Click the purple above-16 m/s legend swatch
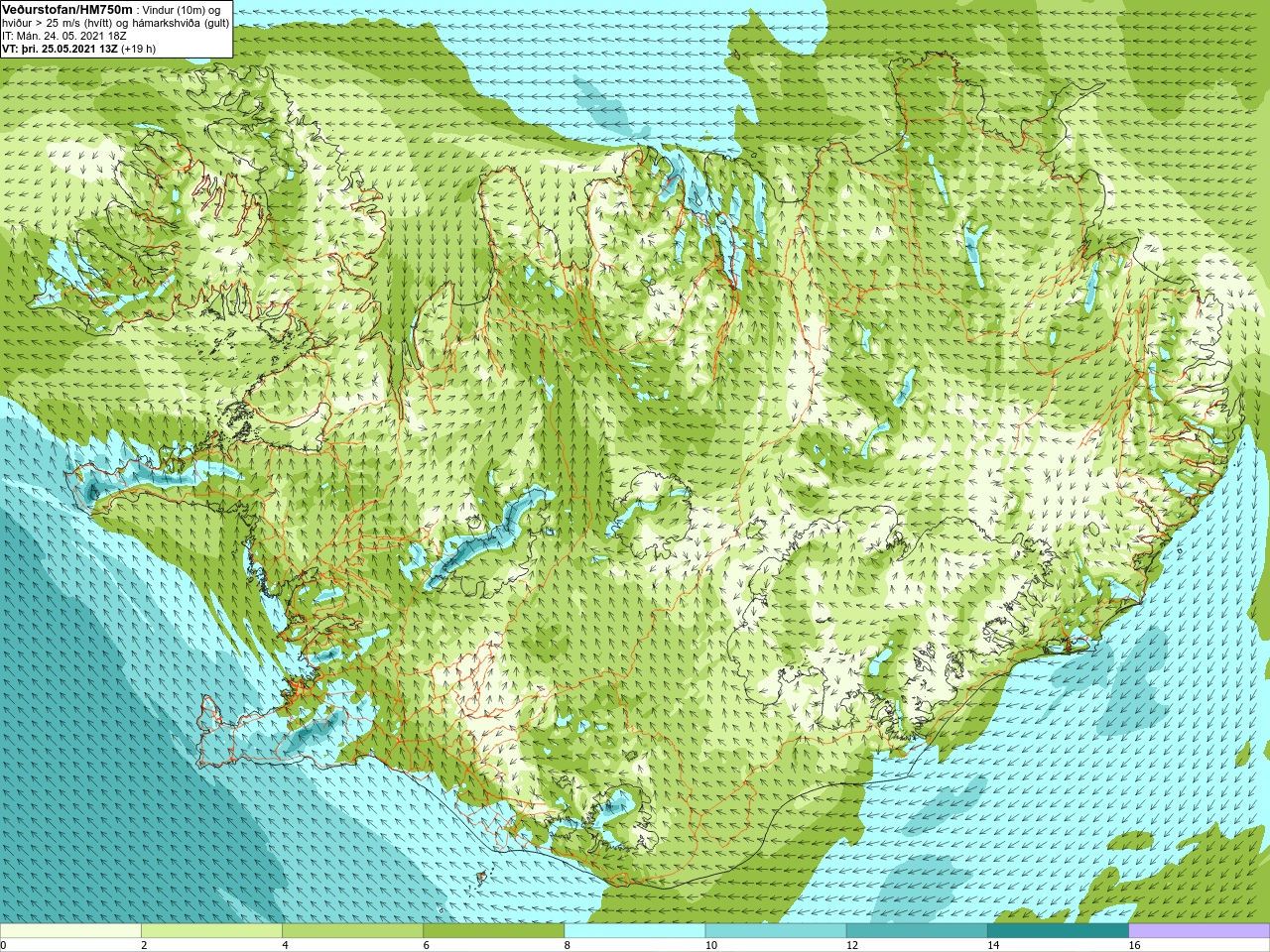The height and width of the screenshot is (952, 1270). pos(1200,931)
